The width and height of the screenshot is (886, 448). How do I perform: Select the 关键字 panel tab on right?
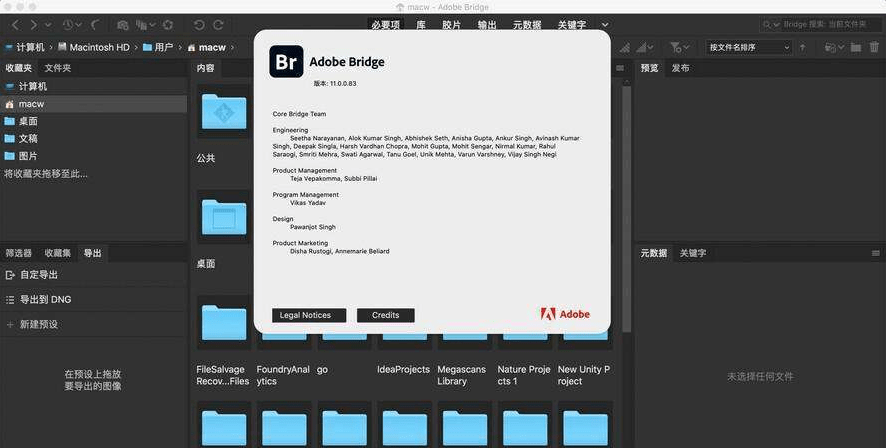tap(693, 253)
